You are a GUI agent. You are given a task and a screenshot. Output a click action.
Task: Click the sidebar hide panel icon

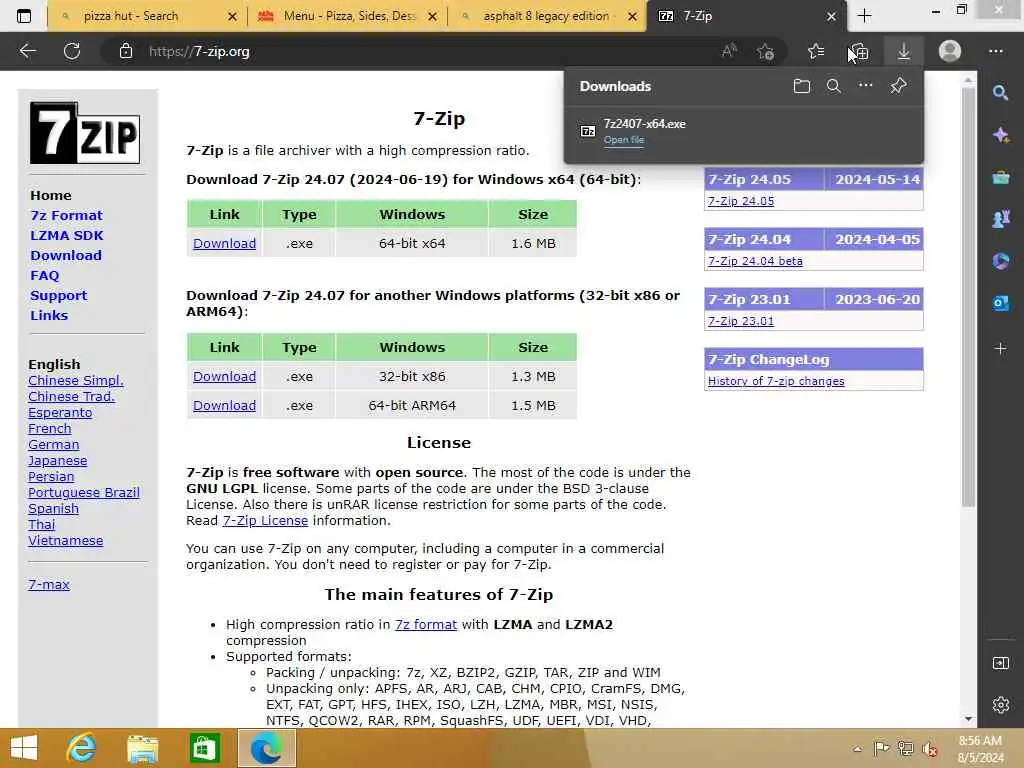click(x=1000, y=664)
